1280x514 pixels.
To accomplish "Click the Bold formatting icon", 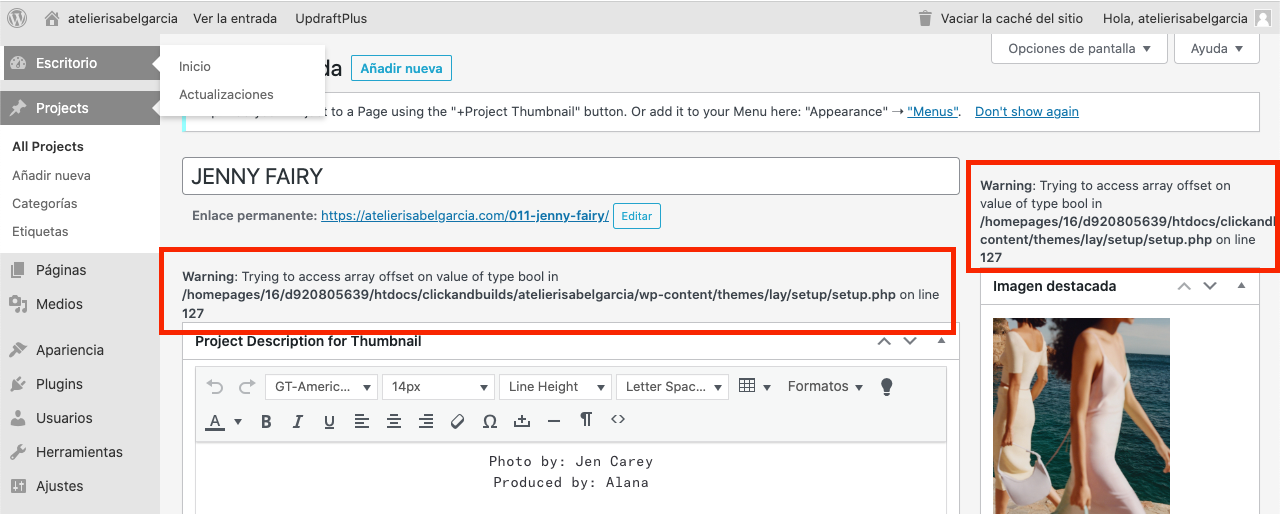I will coord(266,422).
